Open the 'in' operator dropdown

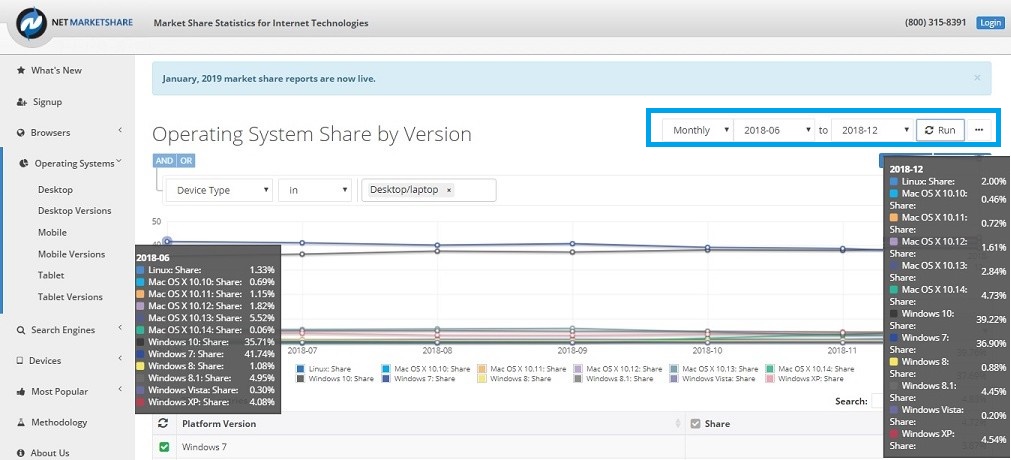point(315,190)
